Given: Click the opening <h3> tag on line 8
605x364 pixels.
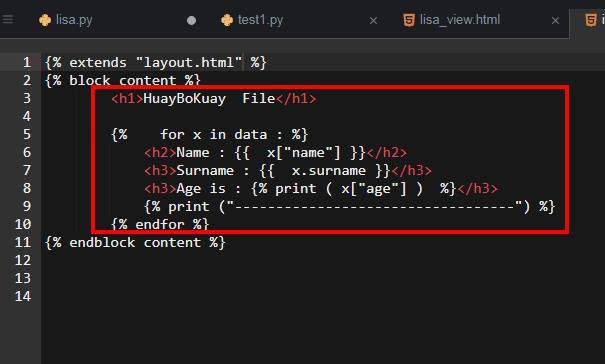Looking at the screenshot, I should [160, 189].
